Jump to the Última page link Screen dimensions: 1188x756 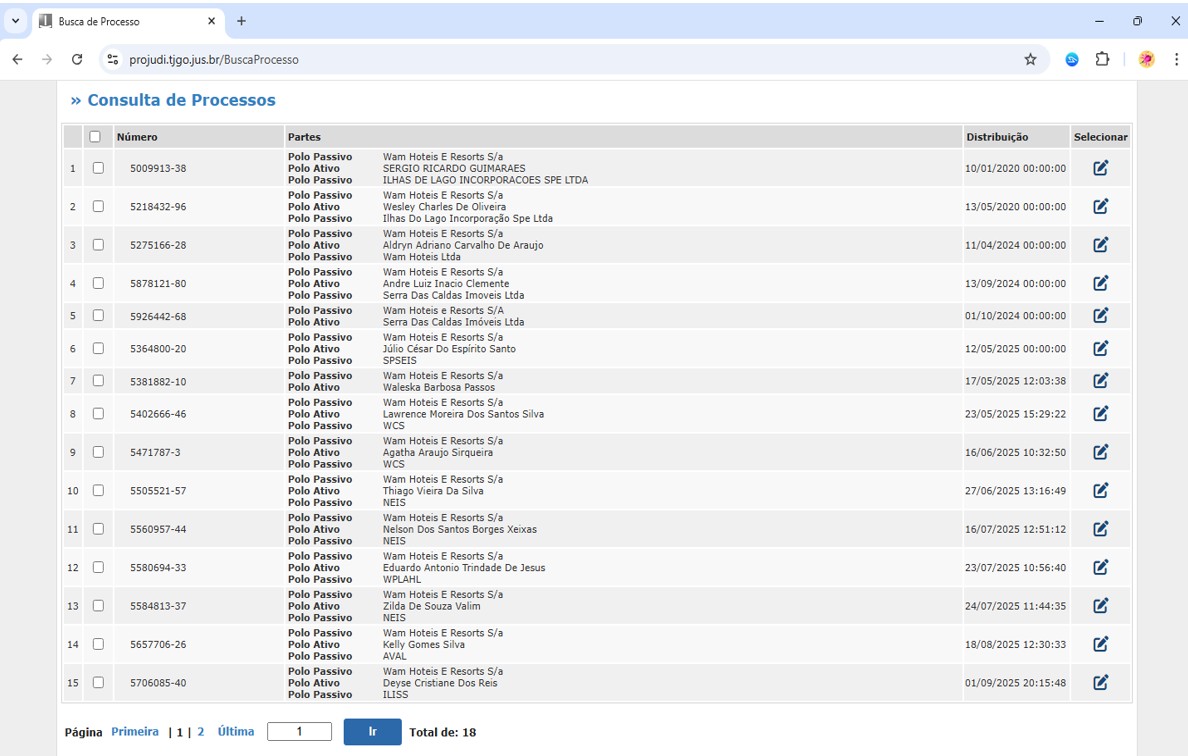(x=236, y=732)
